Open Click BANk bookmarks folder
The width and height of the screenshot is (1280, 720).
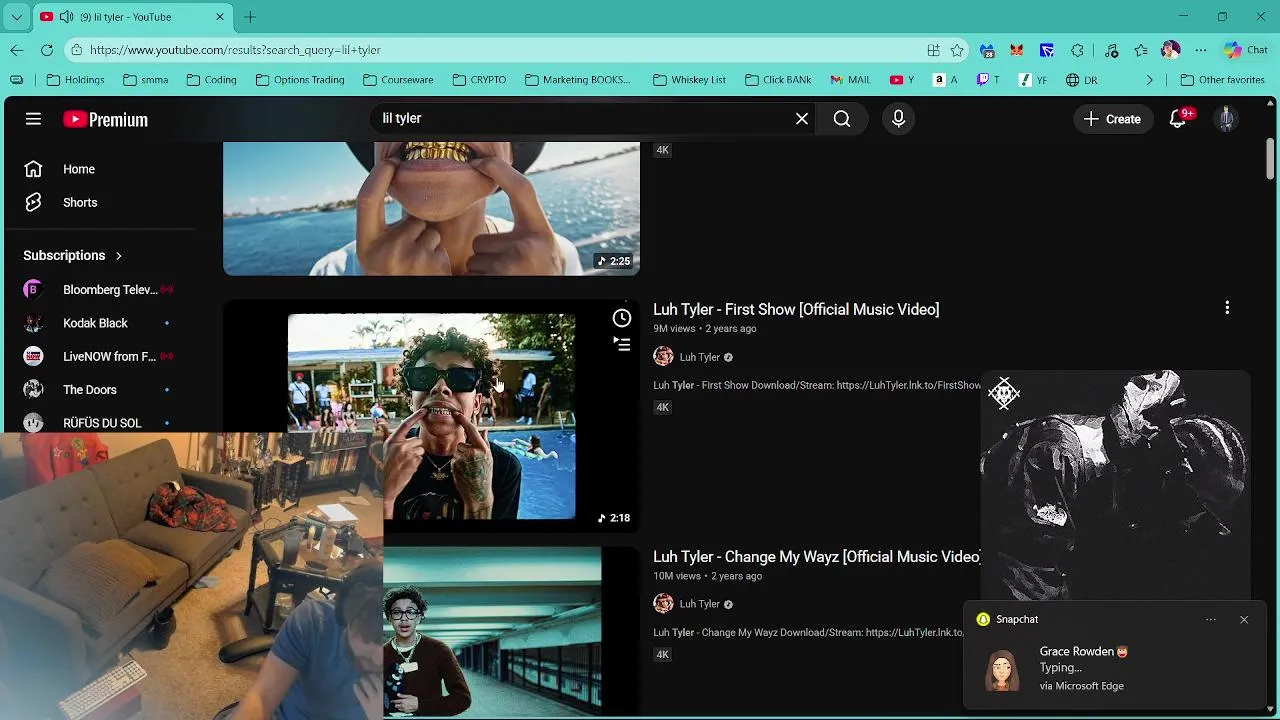point(778,80)
